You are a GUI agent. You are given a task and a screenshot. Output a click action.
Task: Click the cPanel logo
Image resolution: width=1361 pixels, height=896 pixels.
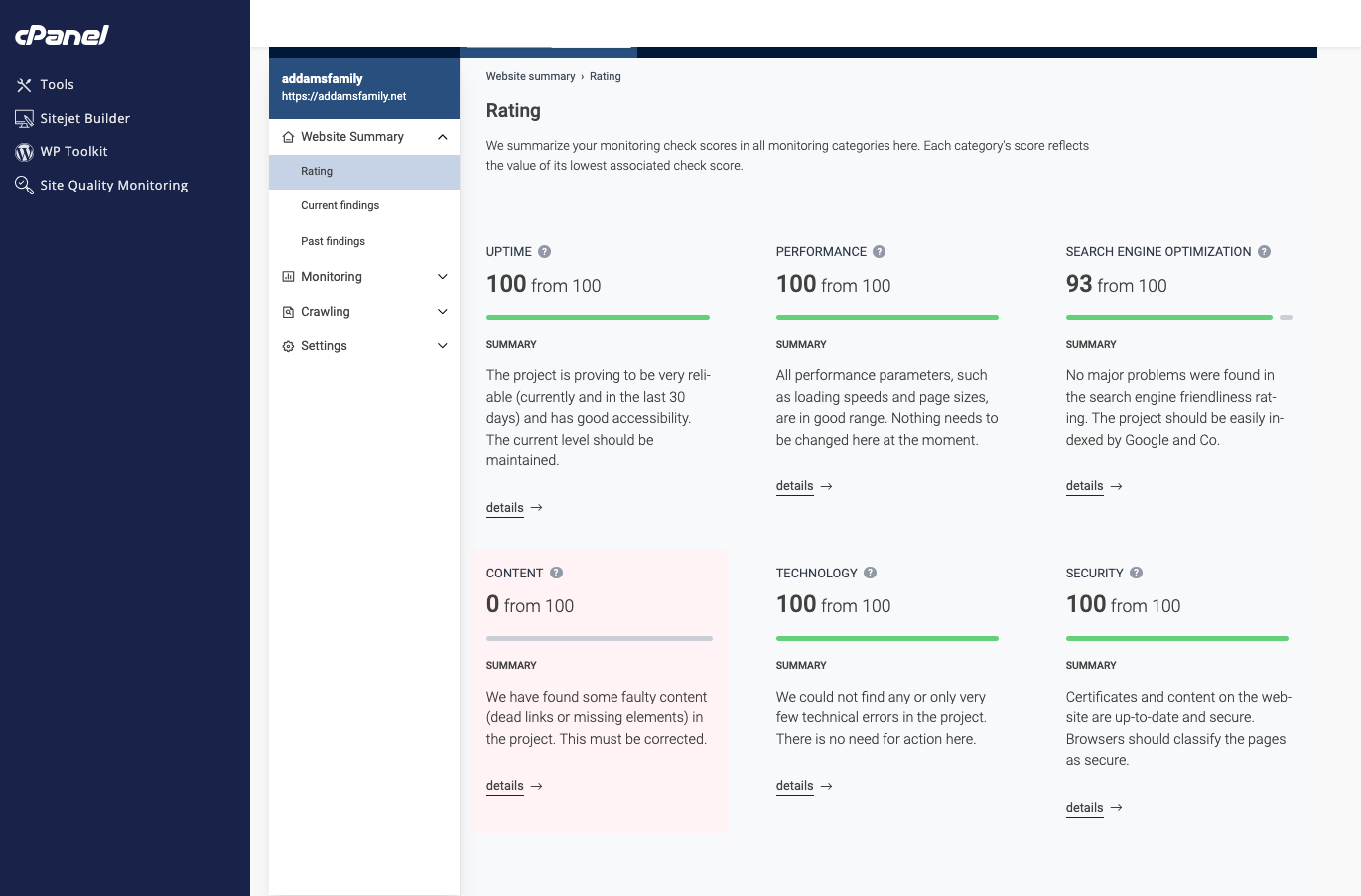click(x=62, y=35)
